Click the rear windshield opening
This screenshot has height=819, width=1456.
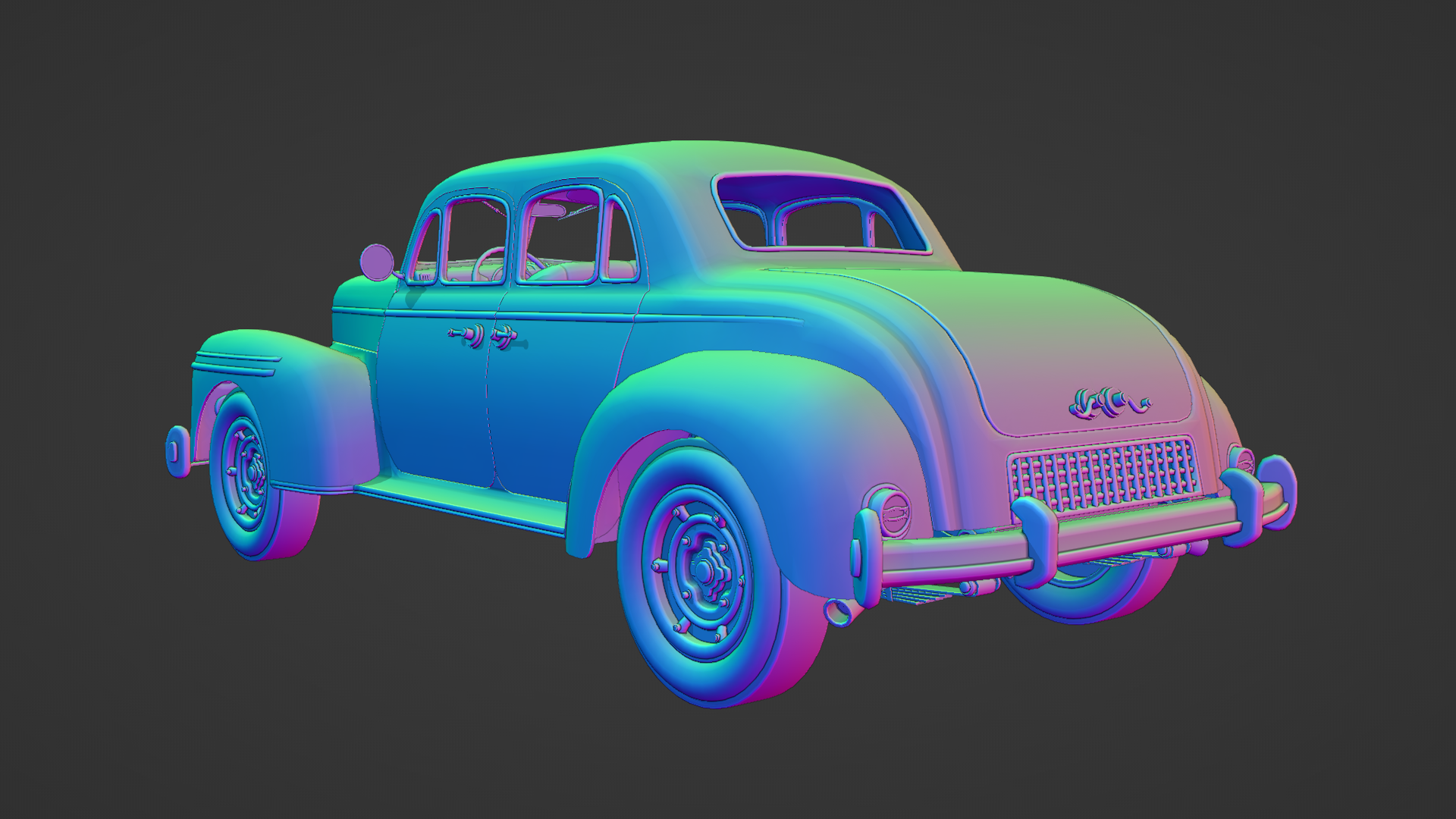823,213
